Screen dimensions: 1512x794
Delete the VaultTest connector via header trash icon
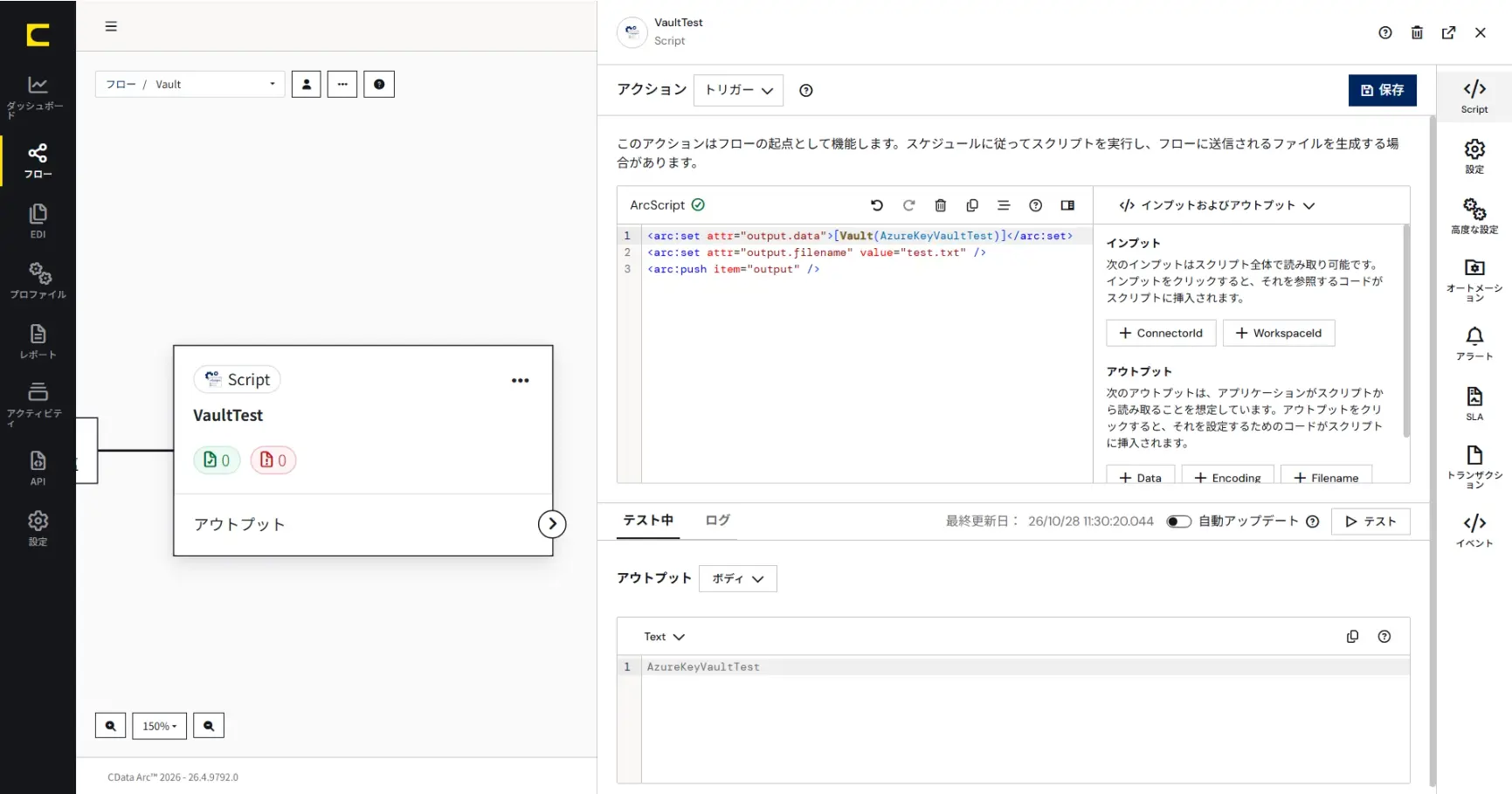tap(1417, 32)
